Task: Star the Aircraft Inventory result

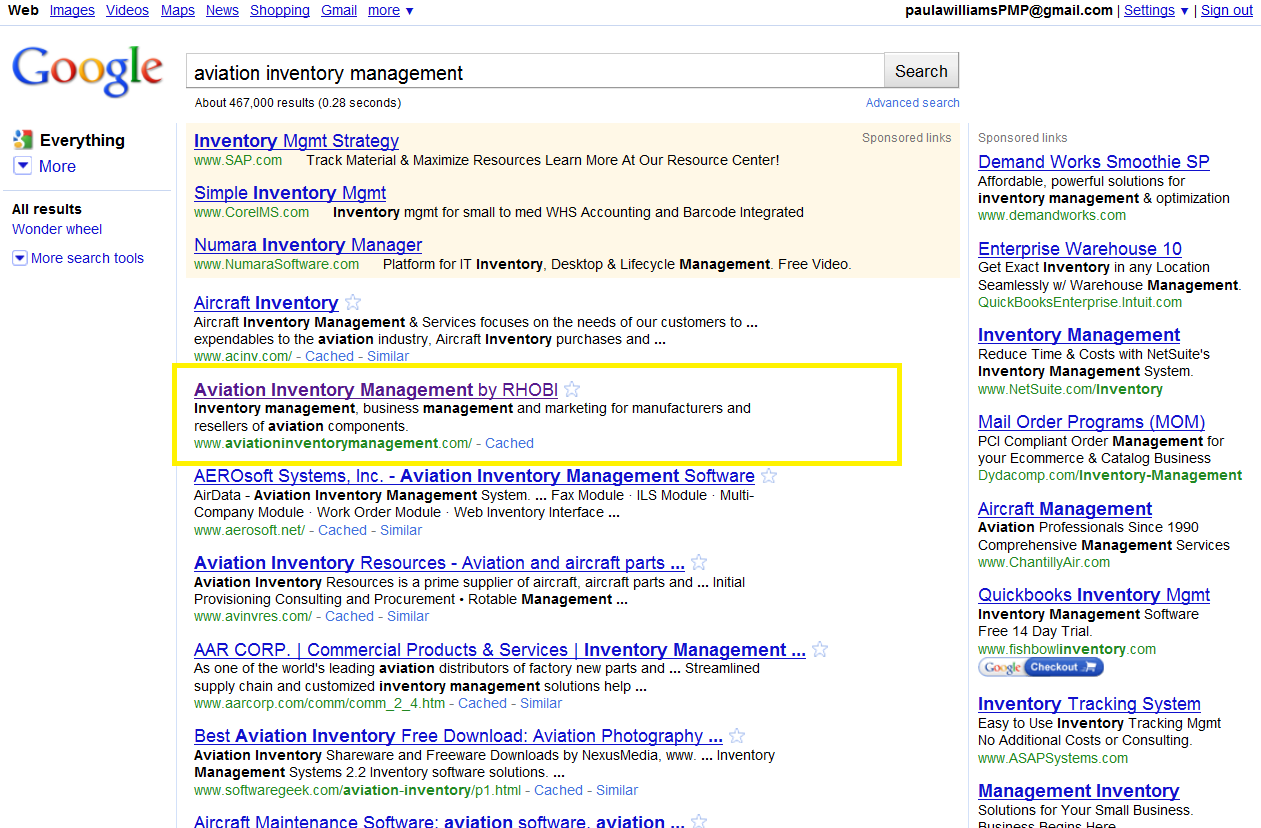Action: click(352, 302)
